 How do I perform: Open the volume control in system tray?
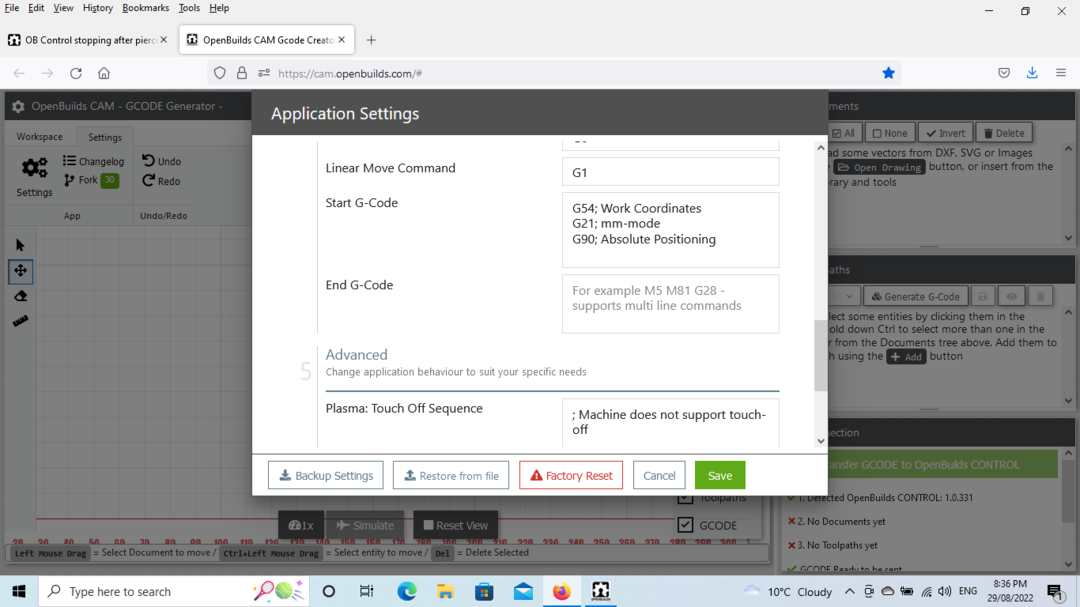coord(944,591)
